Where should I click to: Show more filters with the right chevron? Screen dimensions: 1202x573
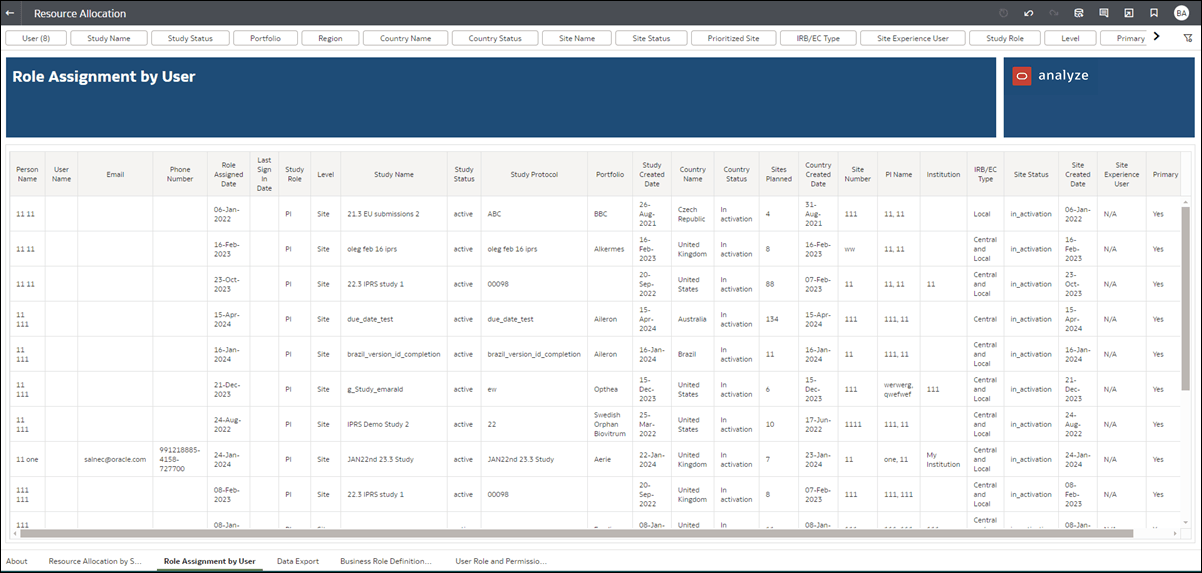(1157, 37)
